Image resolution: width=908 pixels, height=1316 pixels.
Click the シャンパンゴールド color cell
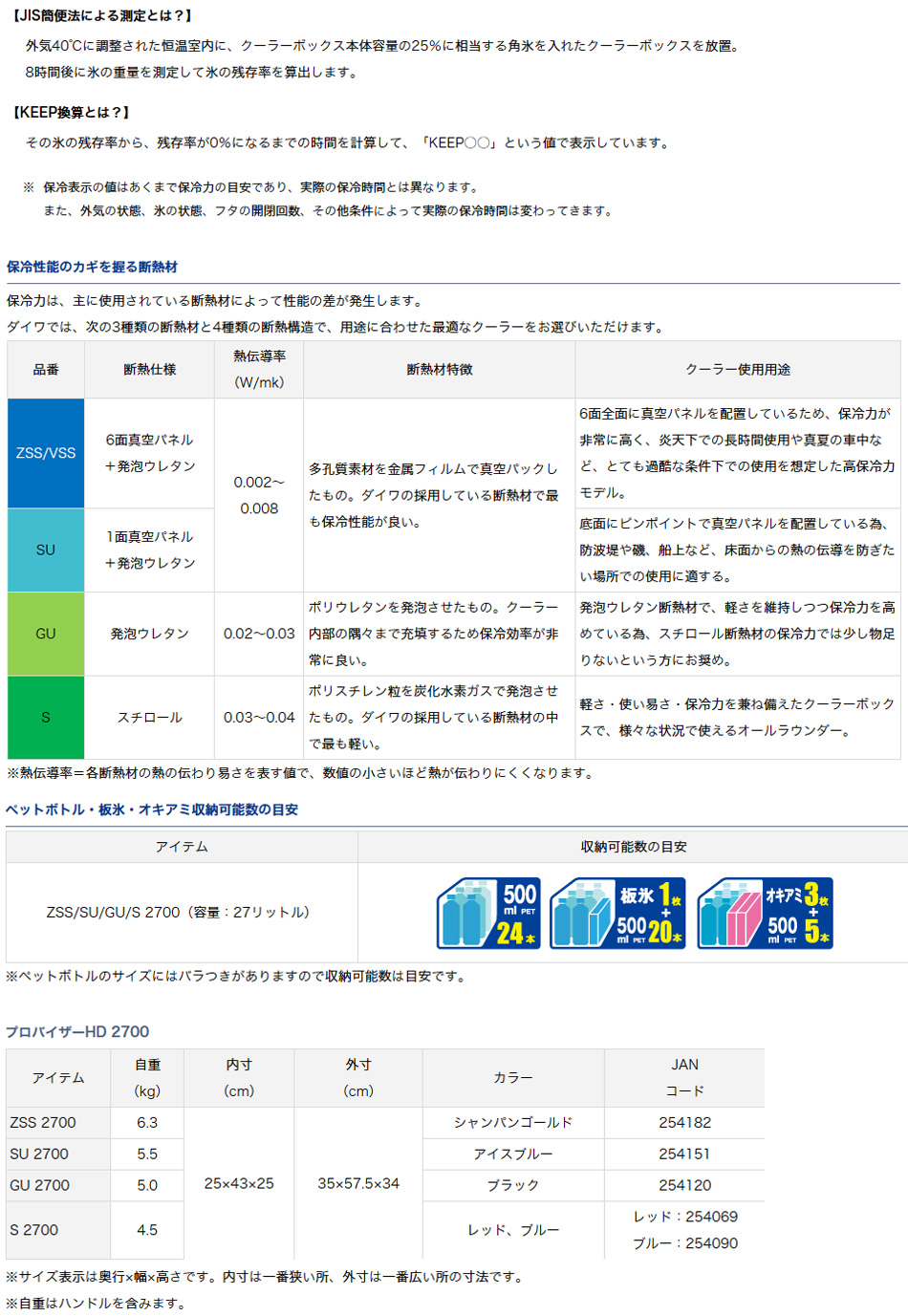(513, 1123)
